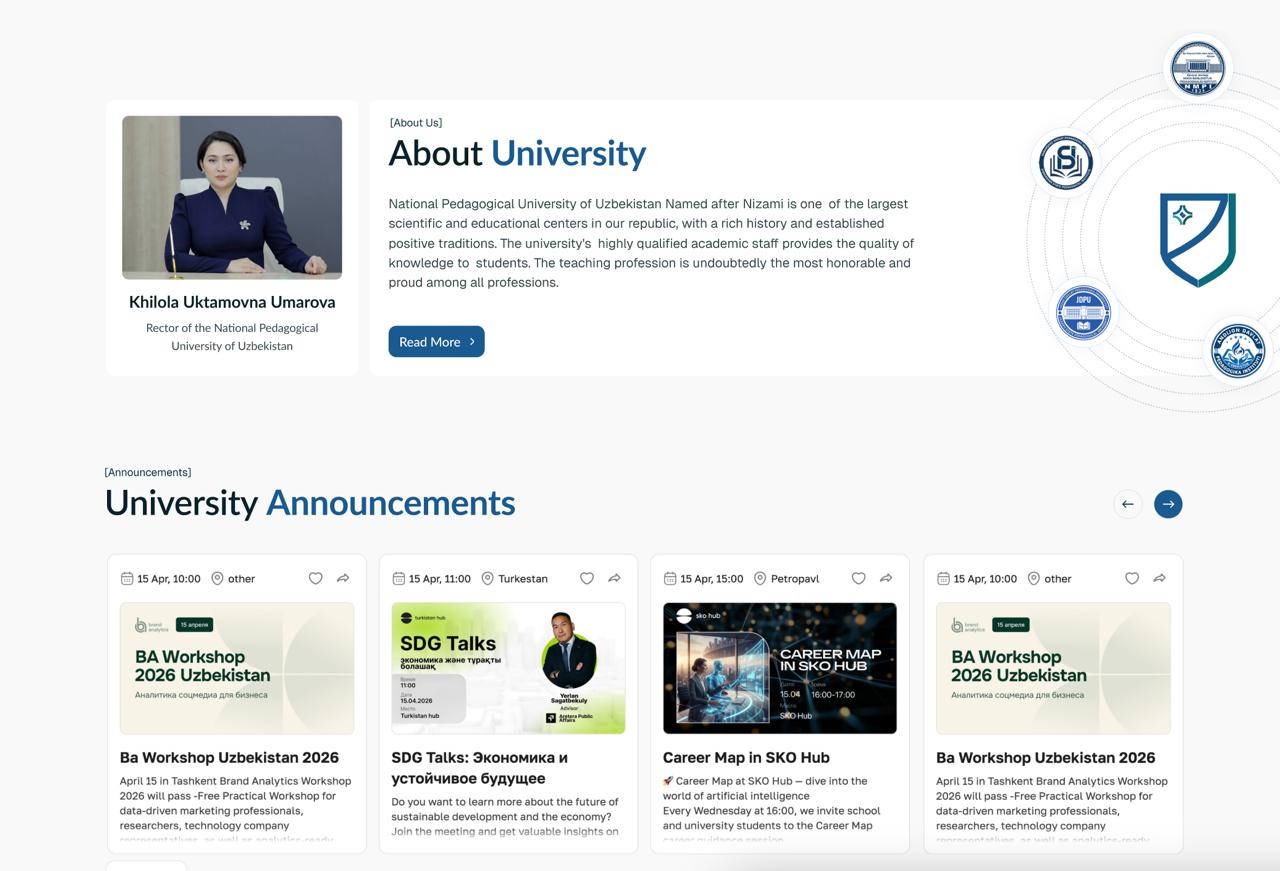Open the SDG Talks banner image
Image resolution: width=1280 pixels, height=871 pixels.
(508, 668)
